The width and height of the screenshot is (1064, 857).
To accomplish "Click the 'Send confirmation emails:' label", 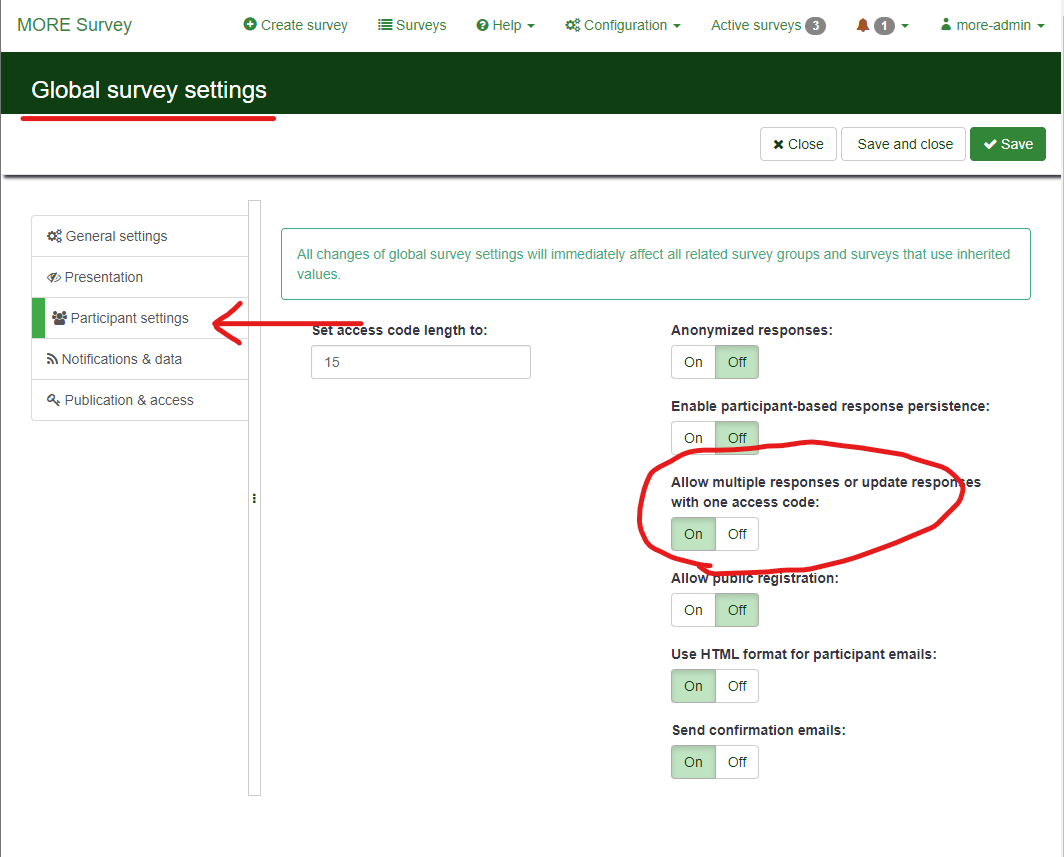I will click(x=759, y=730).
